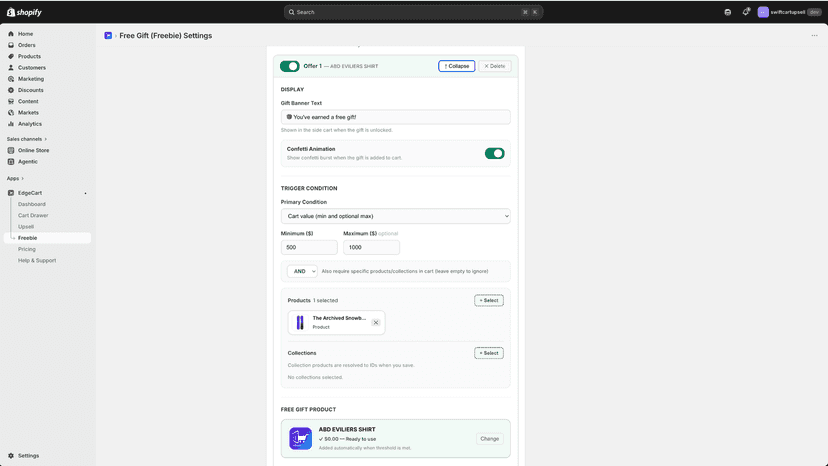Open the Products tag icon
This screenshot has height=466, width=828.
coord(11,56)
